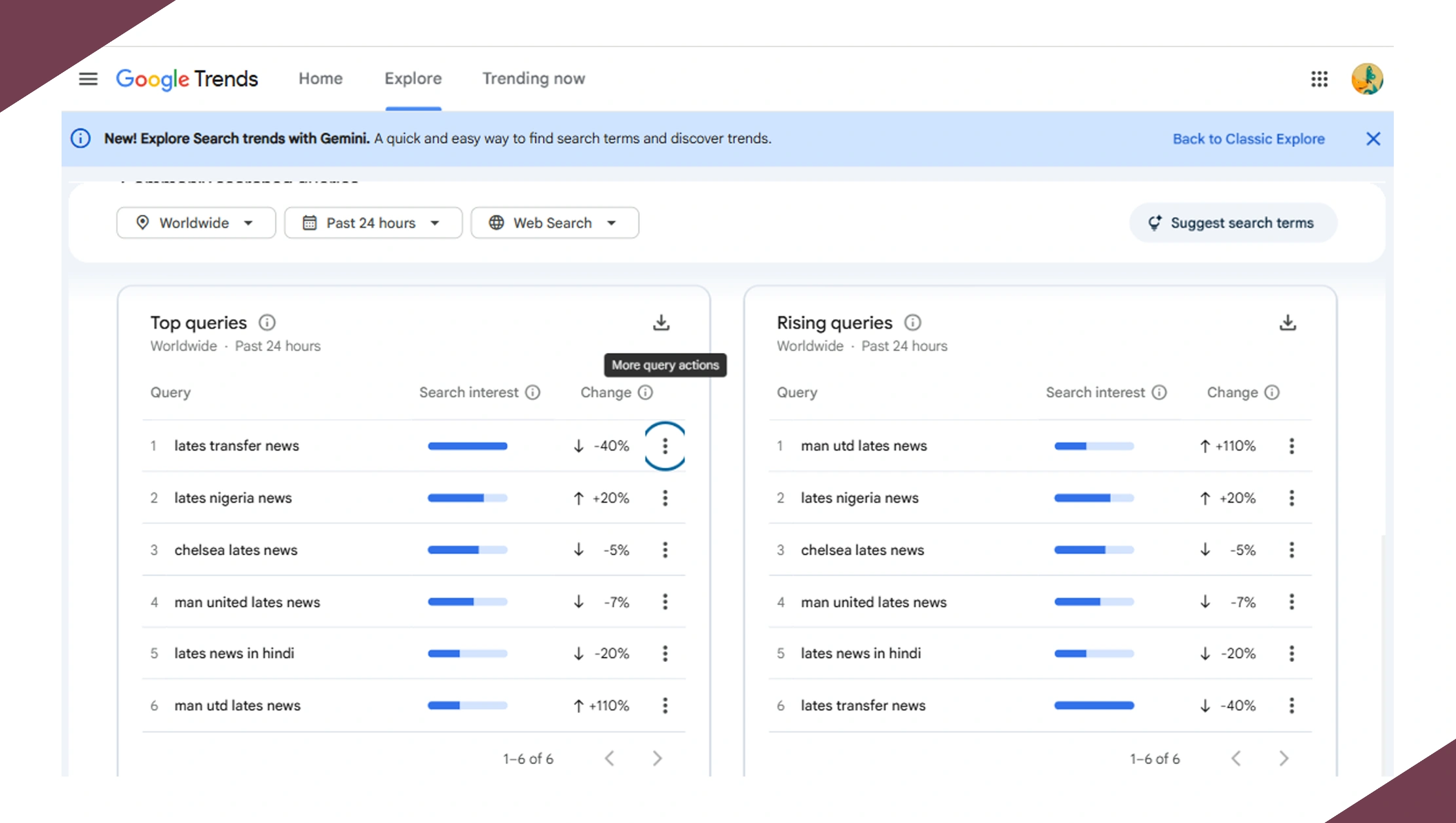Open more actions for Top 'lates news in hindi'
Screen dimensions: 1456x823
click(x=665, y=653)
